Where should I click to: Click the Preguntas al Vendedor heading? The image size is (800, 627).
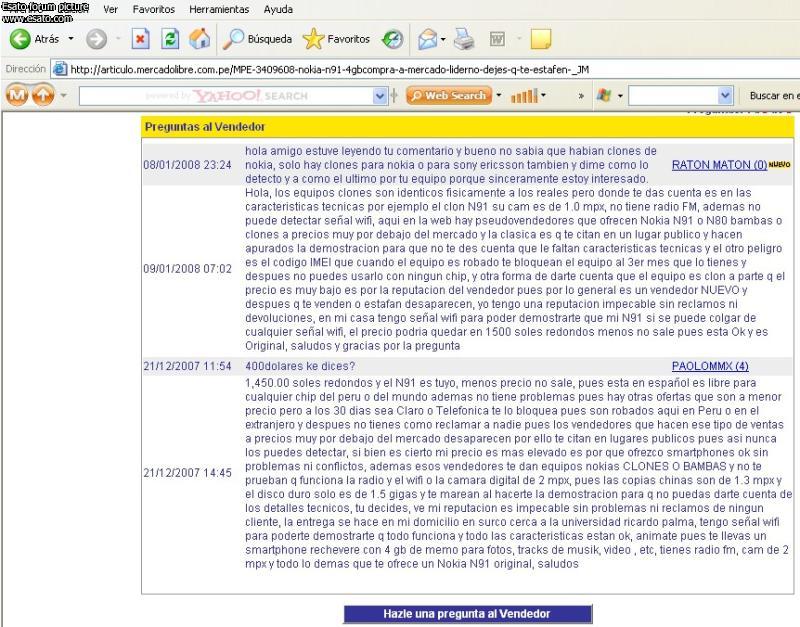click(x=205, y=127)
